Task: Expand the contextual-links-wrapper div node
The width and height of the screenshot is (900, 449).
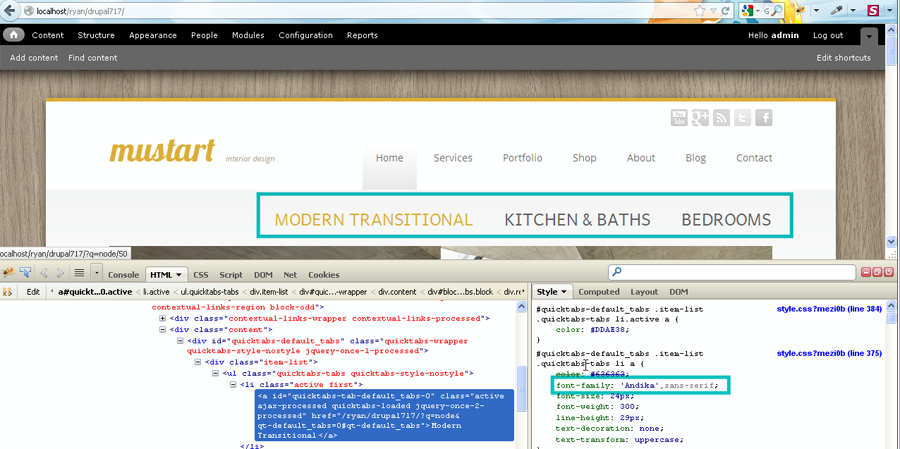Action: click(163, 318)
